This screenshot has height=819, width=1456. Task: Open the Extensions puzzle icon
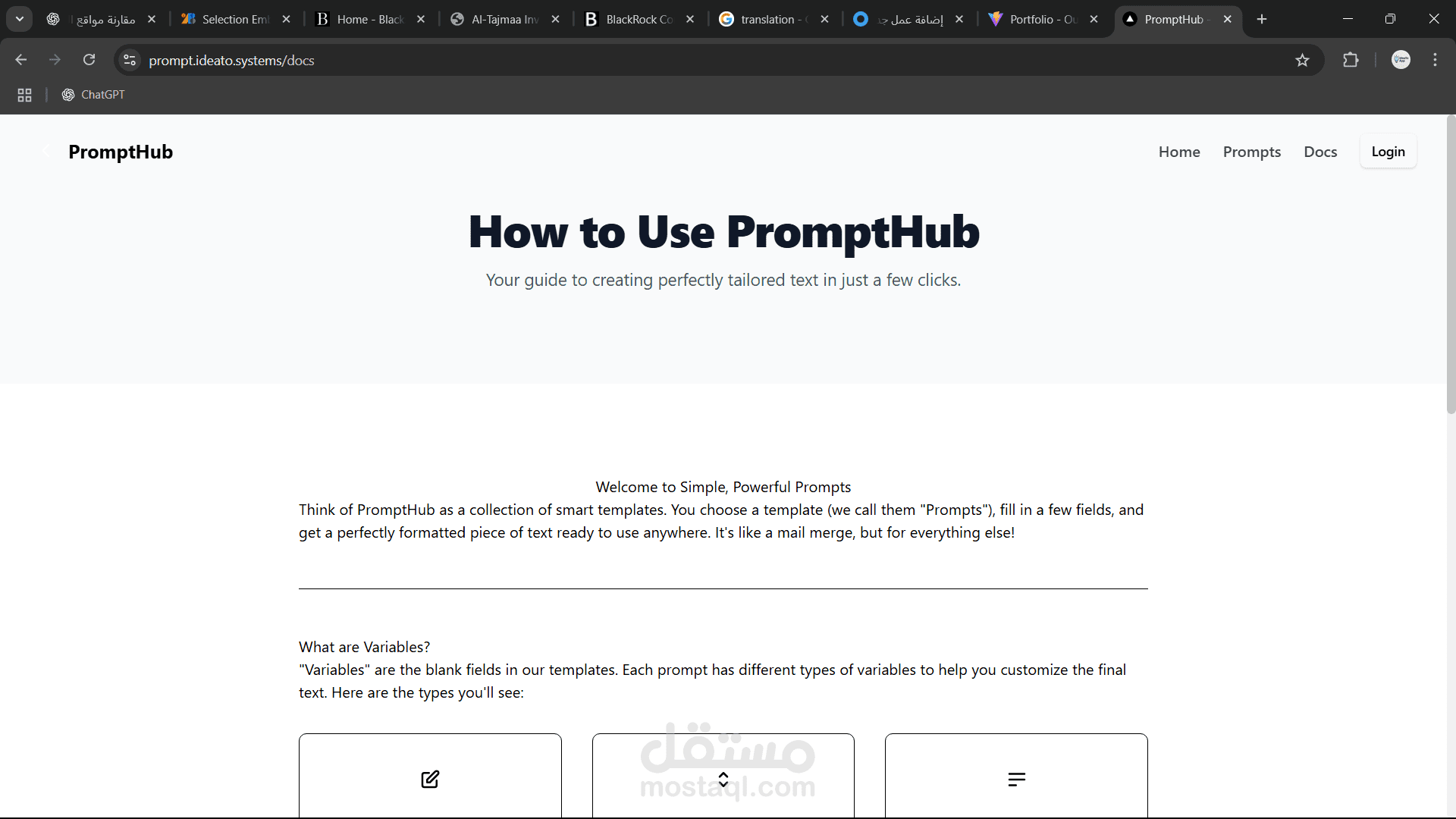1351,60
